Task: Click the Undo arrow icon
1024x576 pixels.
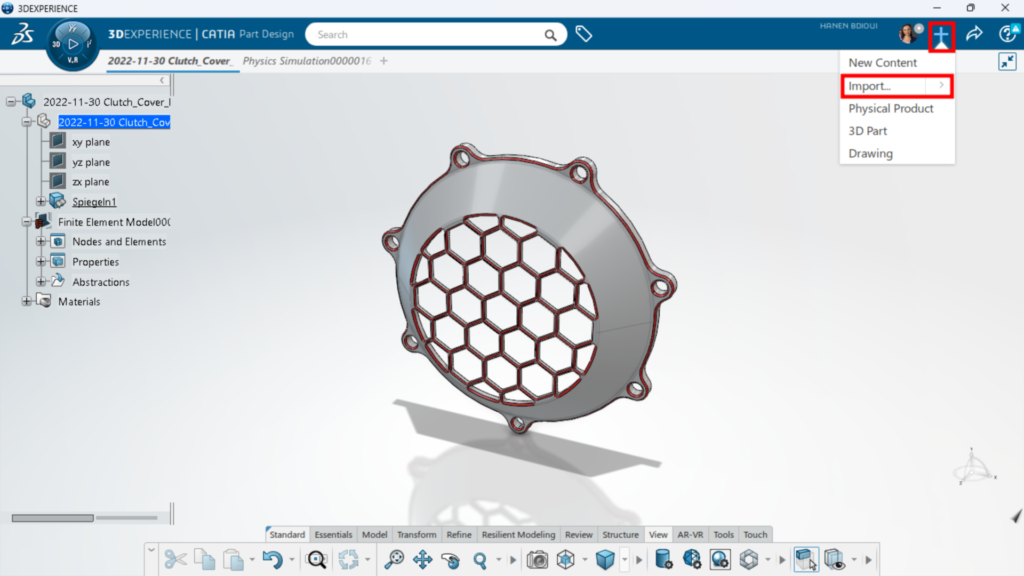Action: click(273, 560)
